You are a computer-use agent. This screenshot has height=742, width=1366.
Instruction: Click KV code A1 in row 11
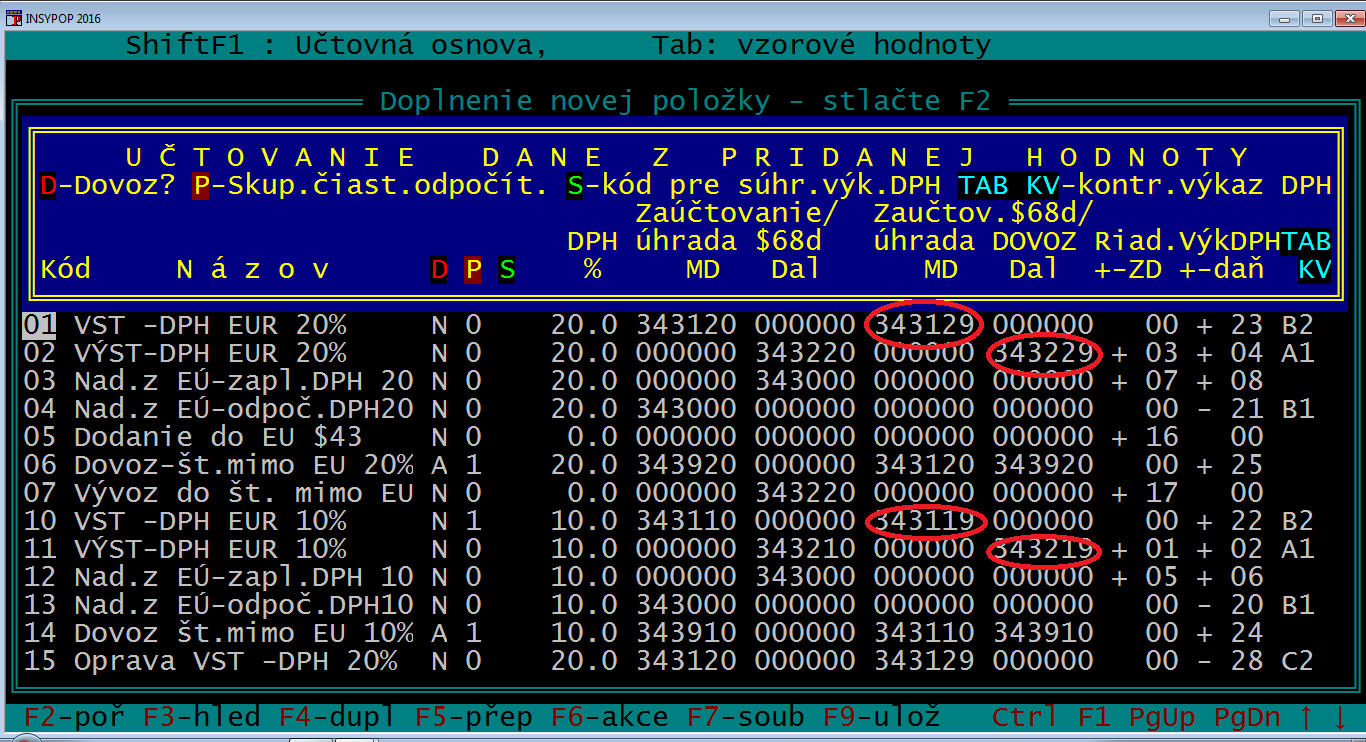click(1298, 549)
